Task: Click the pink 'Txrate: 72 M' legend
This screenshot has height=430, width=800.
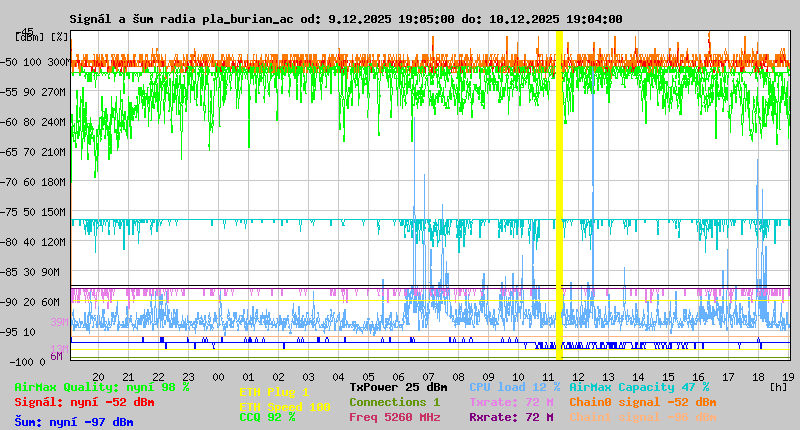Action: tap(511, 402)
